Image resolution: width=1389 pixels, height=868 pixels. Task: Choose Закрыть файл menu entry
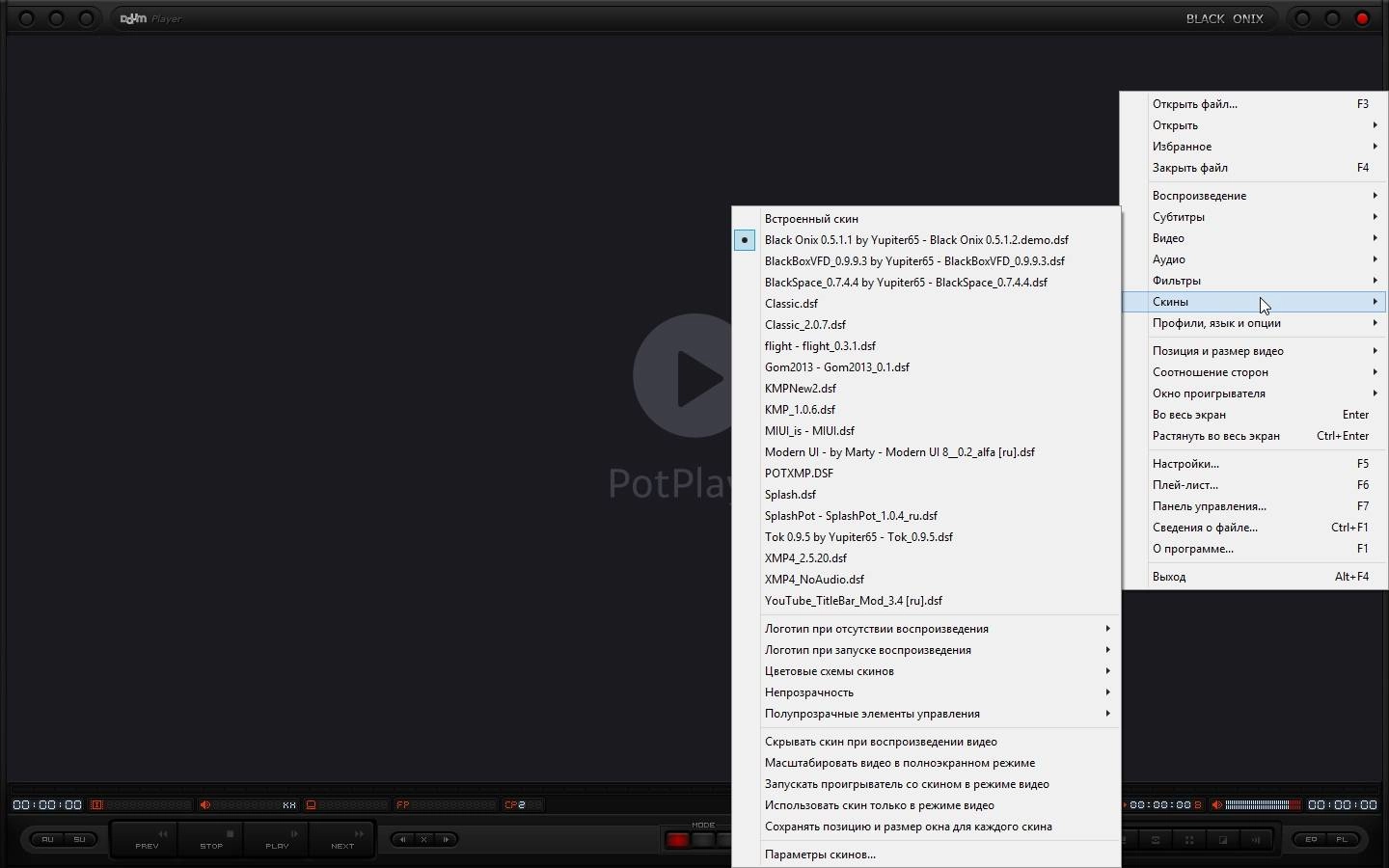coord(1254,168)
